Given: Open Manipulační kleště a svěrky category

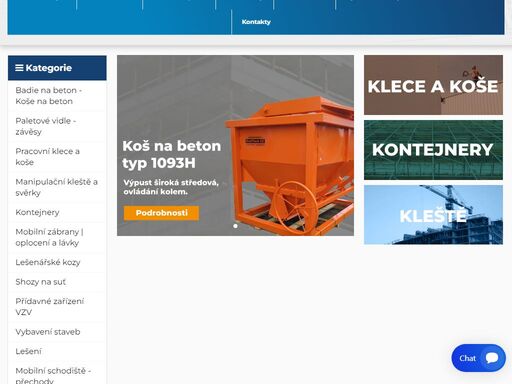Looking at the screenshot, I should click(57, 187).
